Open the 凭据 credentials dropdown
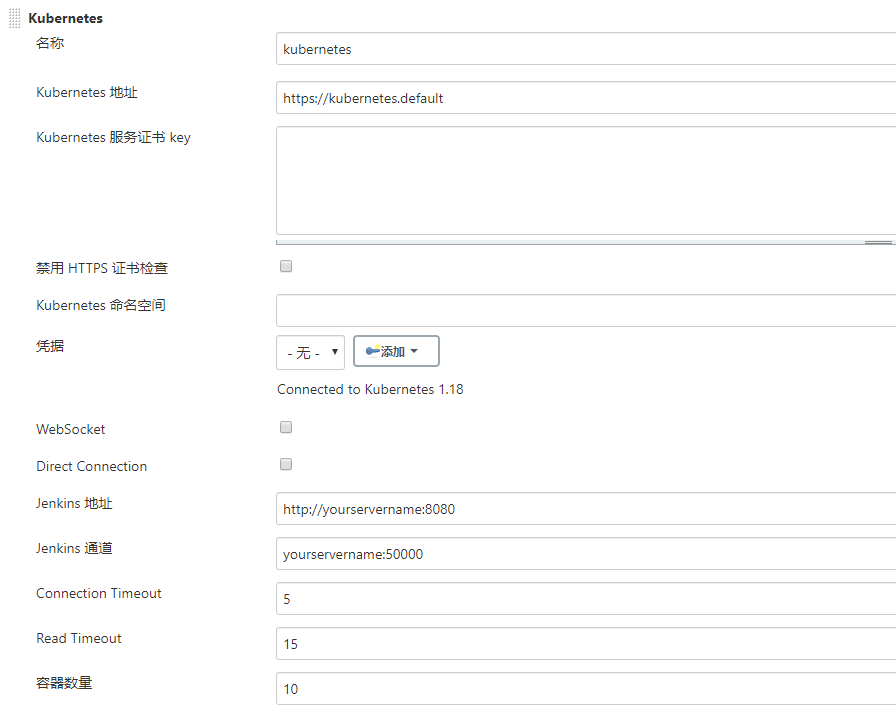This screenshot has width=896, height=709. [x=310, y=352]
